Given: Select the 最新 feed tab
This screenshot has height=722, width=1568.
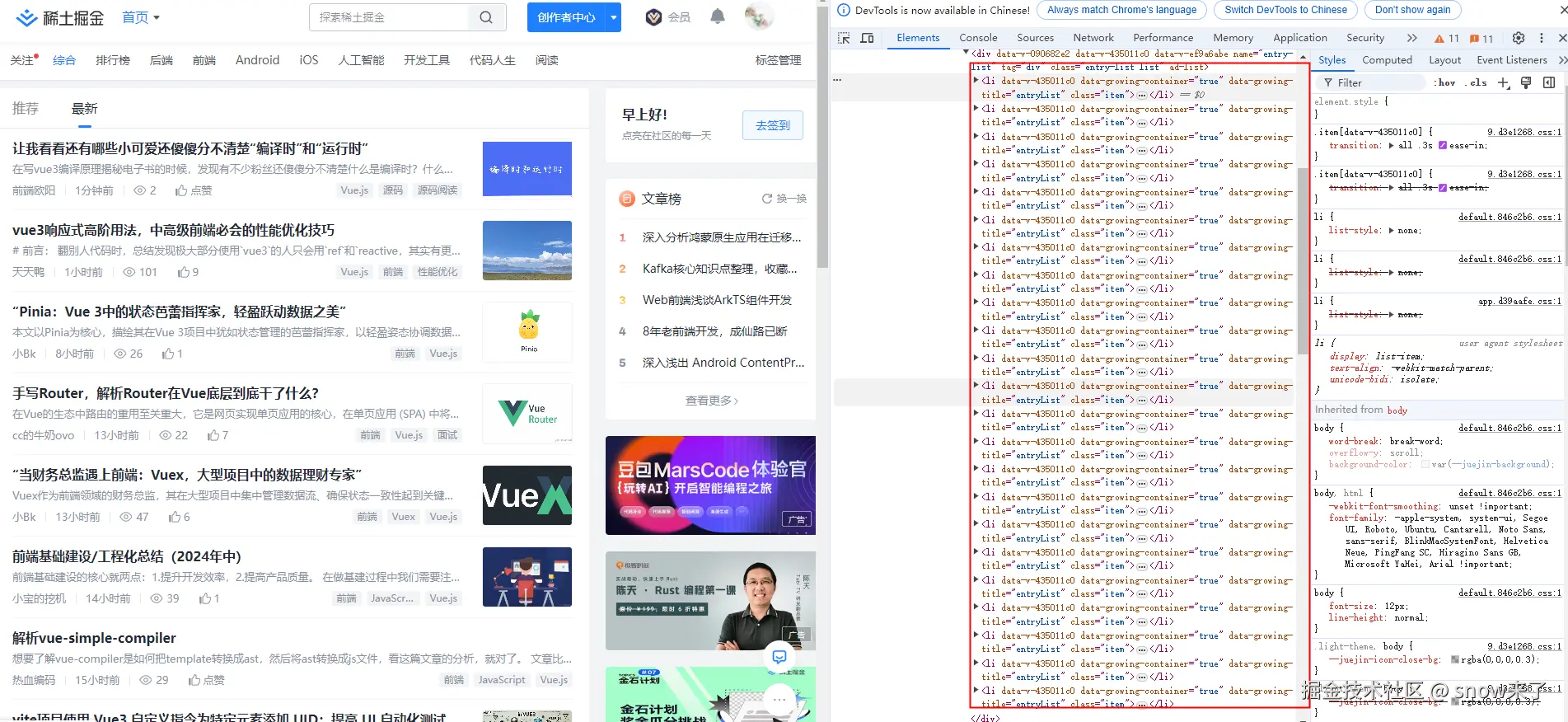Looking at the screenshot, I should 85,109.
